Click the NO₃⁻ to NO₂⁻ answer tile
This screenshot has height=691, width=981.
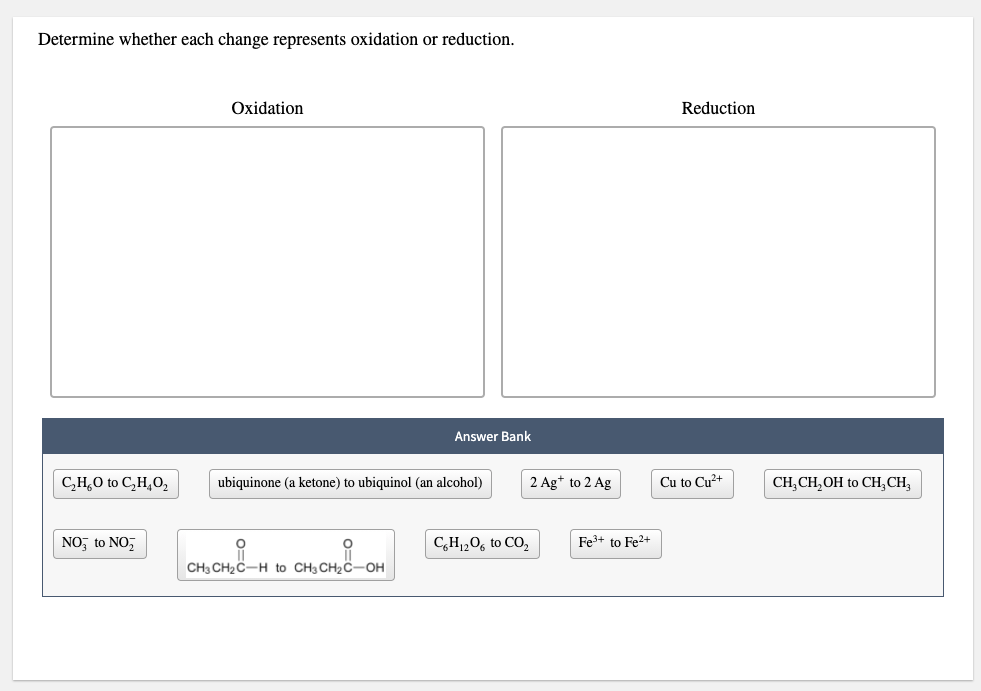99,543
